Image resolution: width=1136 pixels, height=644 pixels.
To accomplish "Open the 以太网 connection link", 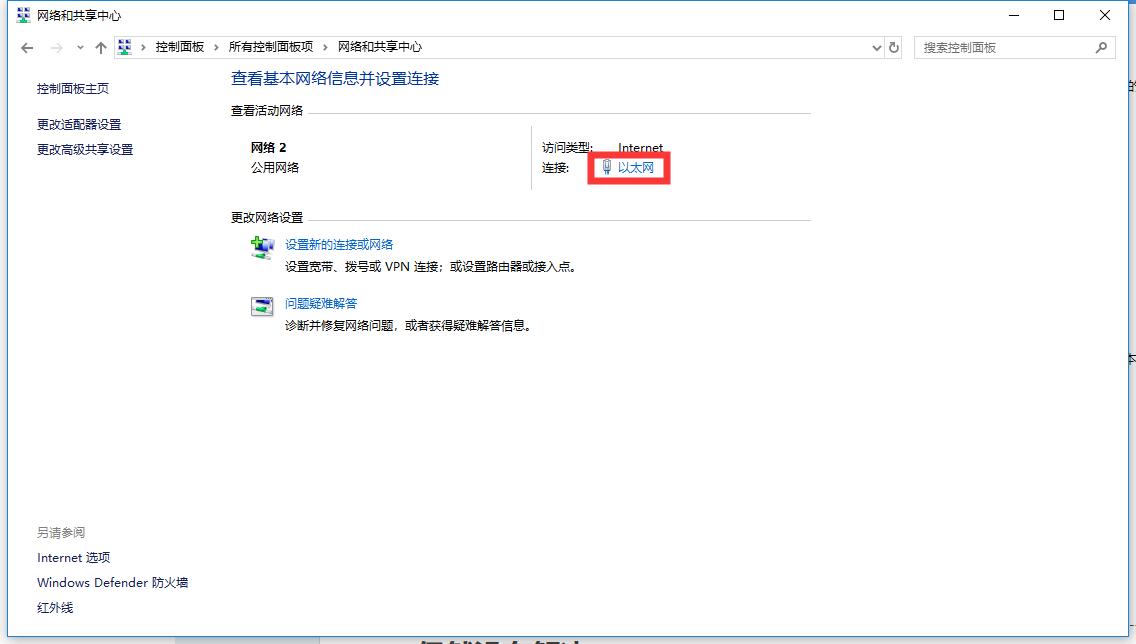I will point(635,168).
